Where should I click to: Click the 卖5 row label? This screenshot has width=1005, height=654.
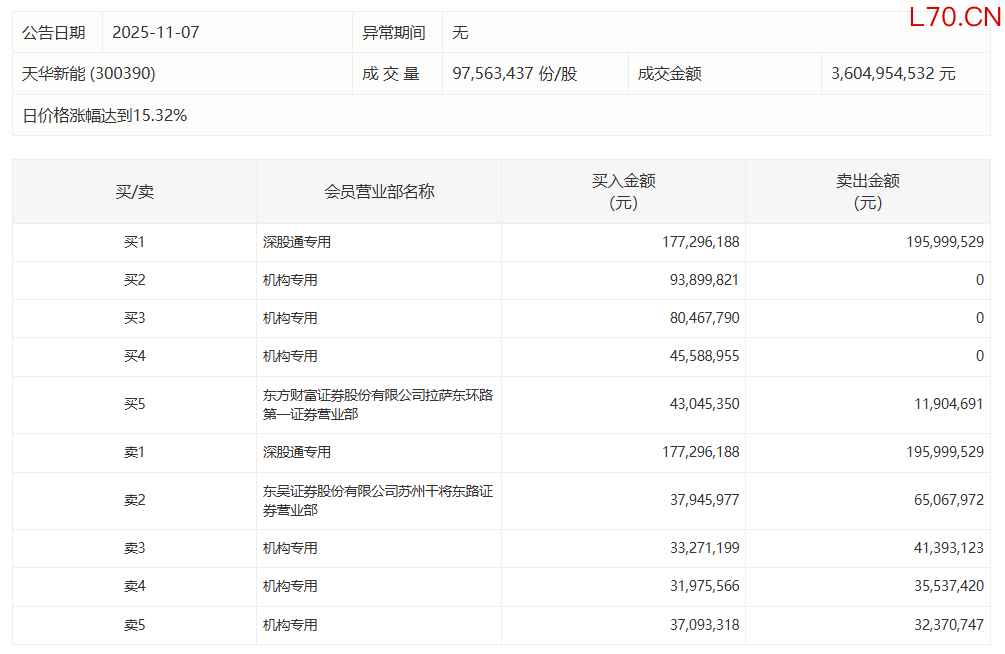point(134,624)
